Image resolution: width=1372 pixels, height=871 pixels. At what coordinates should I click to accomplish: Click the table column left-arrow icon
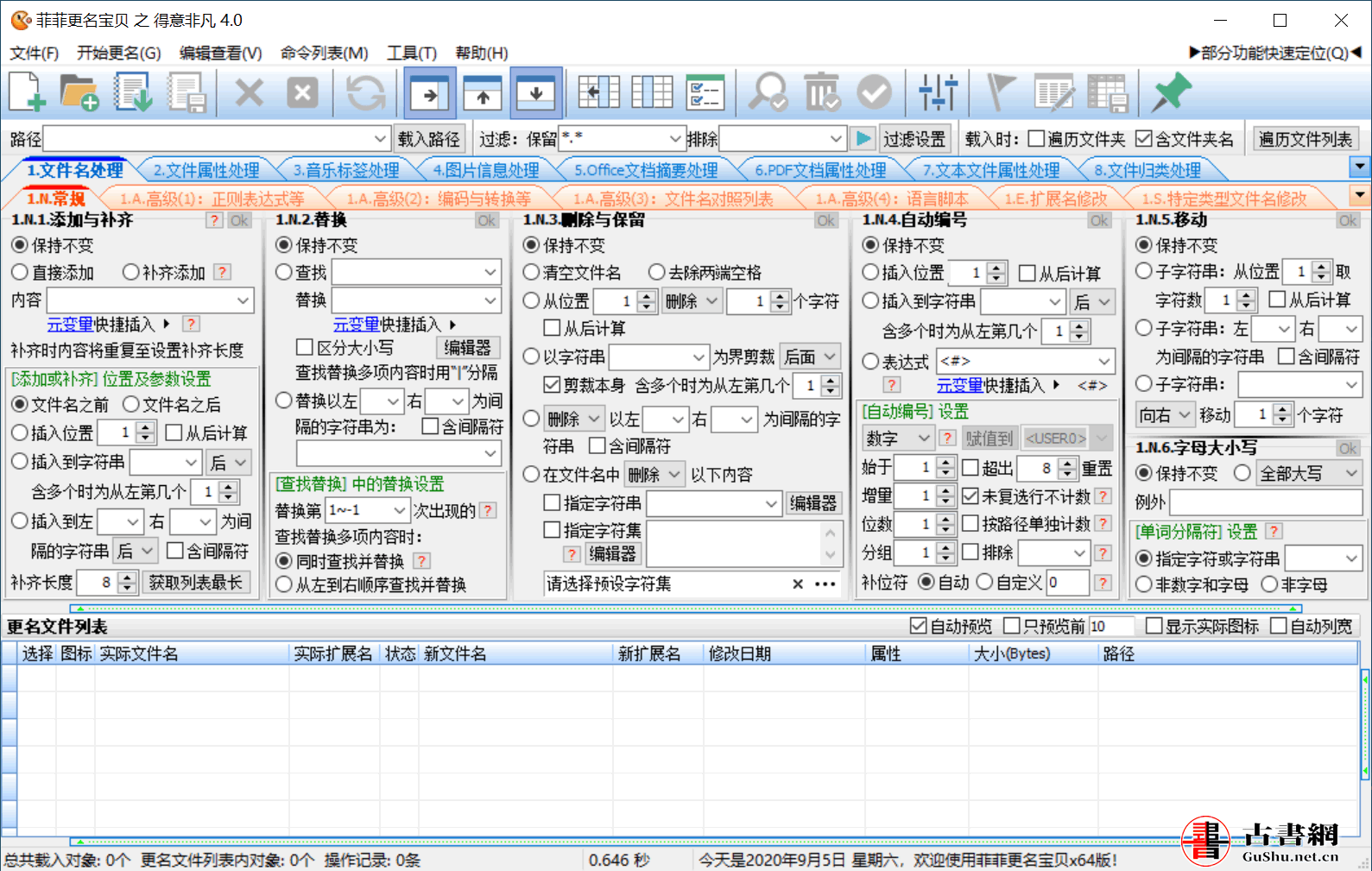click(599, 92)
